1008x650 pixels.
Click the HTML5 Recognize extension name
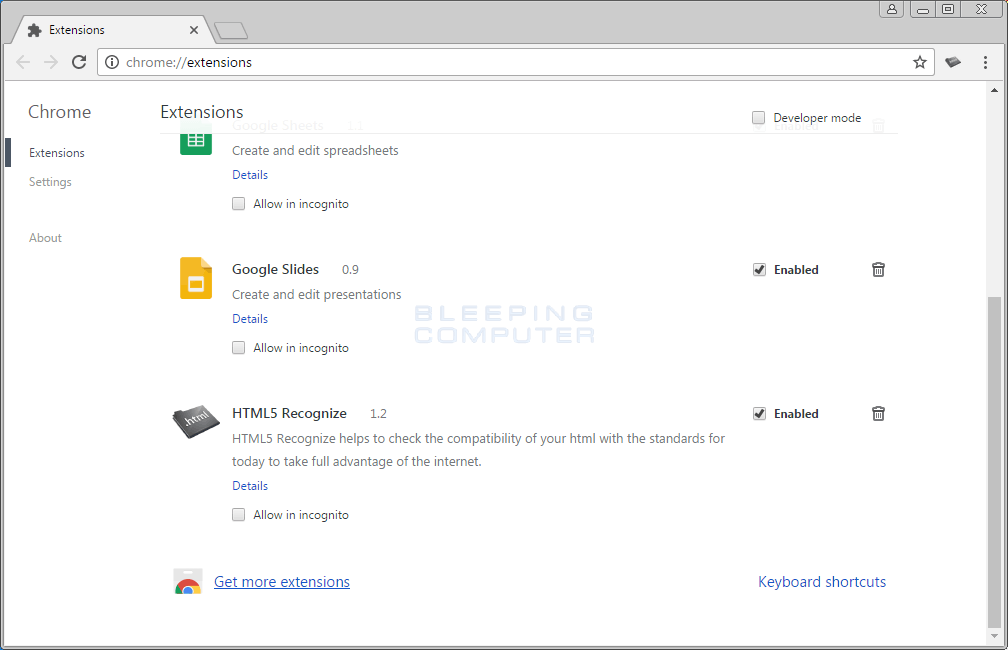(289, 413)
